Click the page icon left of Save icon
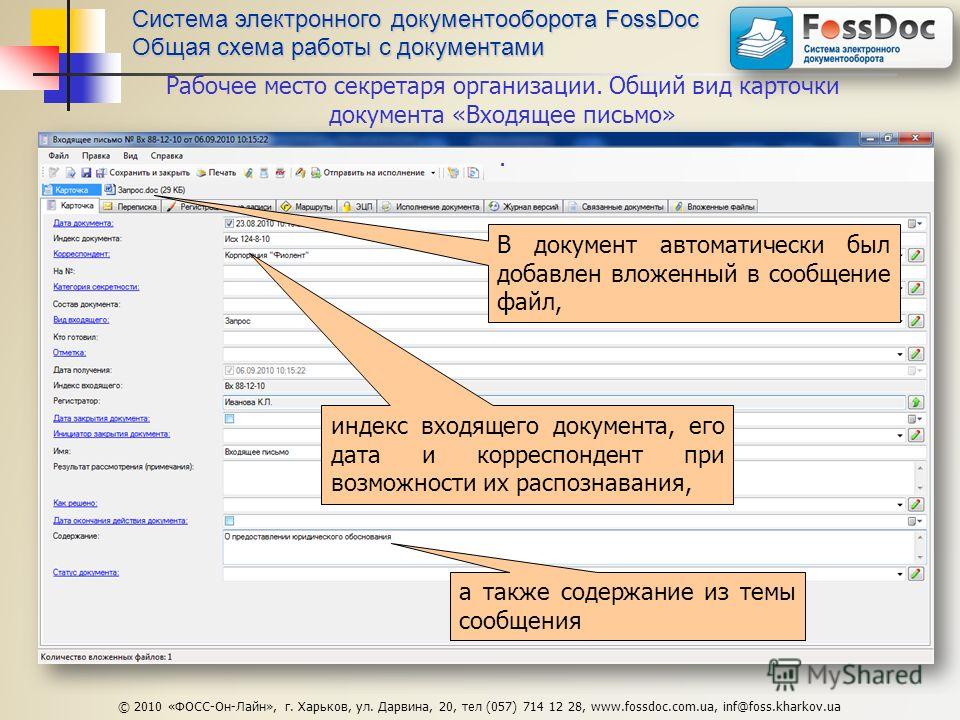This screenshot has height=720, width=960. point(70,173)
